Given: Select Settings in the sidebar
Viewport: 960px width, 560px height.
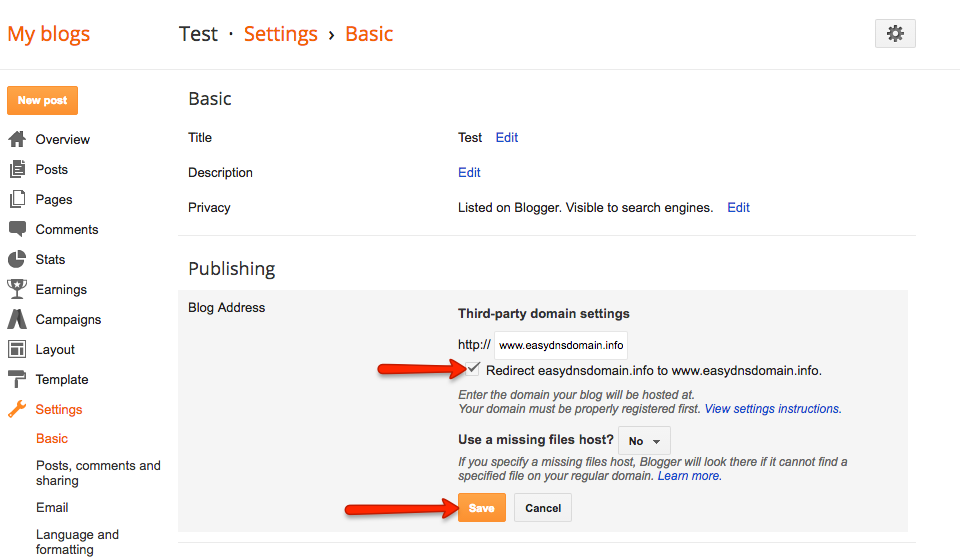Looking at the screenshot, I should pos(59,409).
